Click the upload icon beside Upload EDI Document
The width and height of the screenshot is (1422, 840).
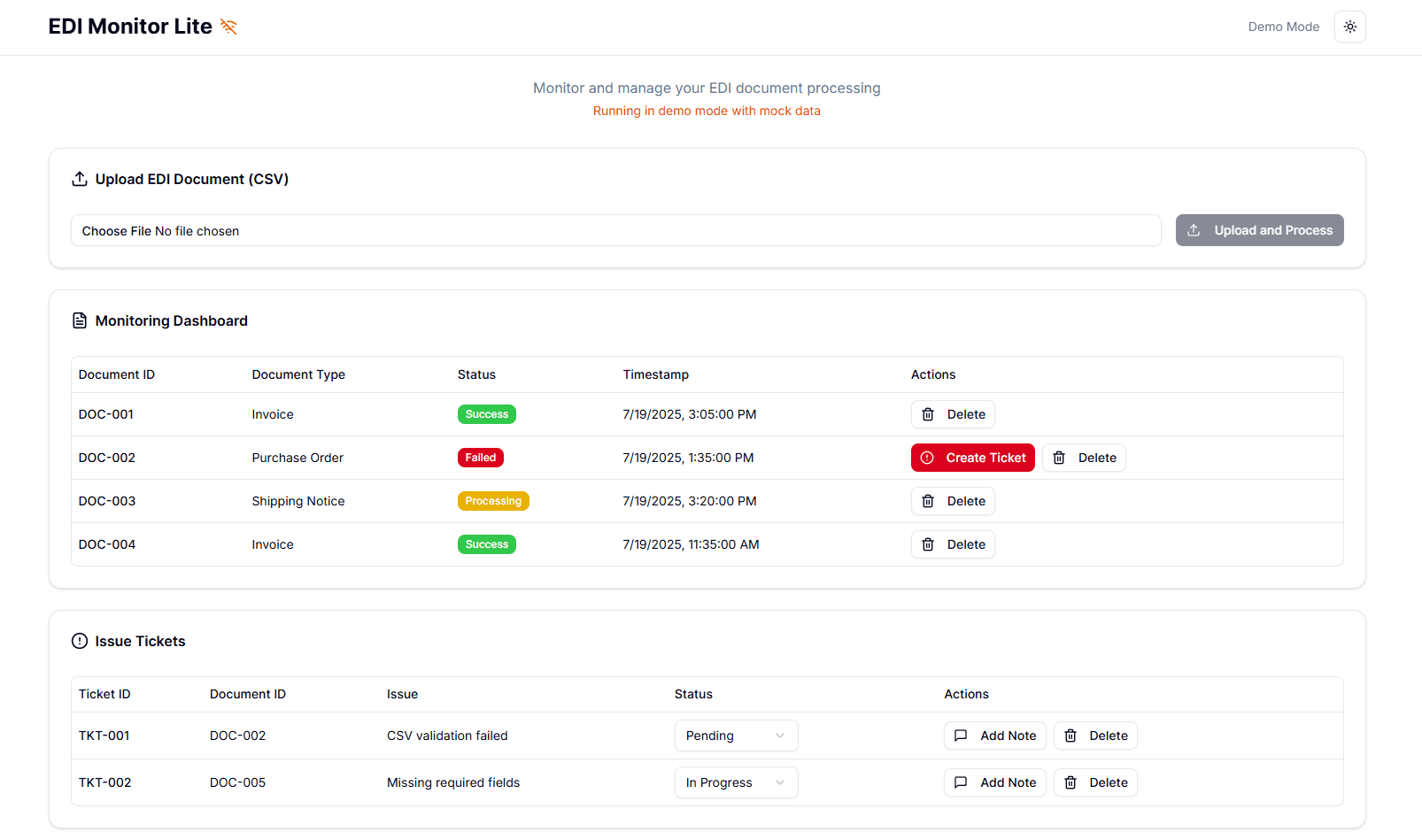click(x=80, y=179)
